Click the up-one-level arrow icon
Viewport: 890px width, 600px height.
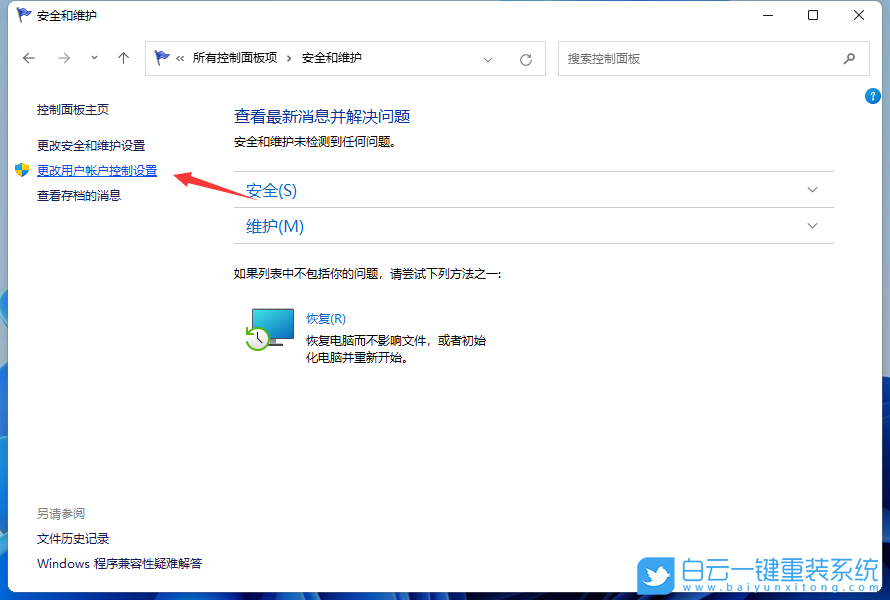coord(123,58)
